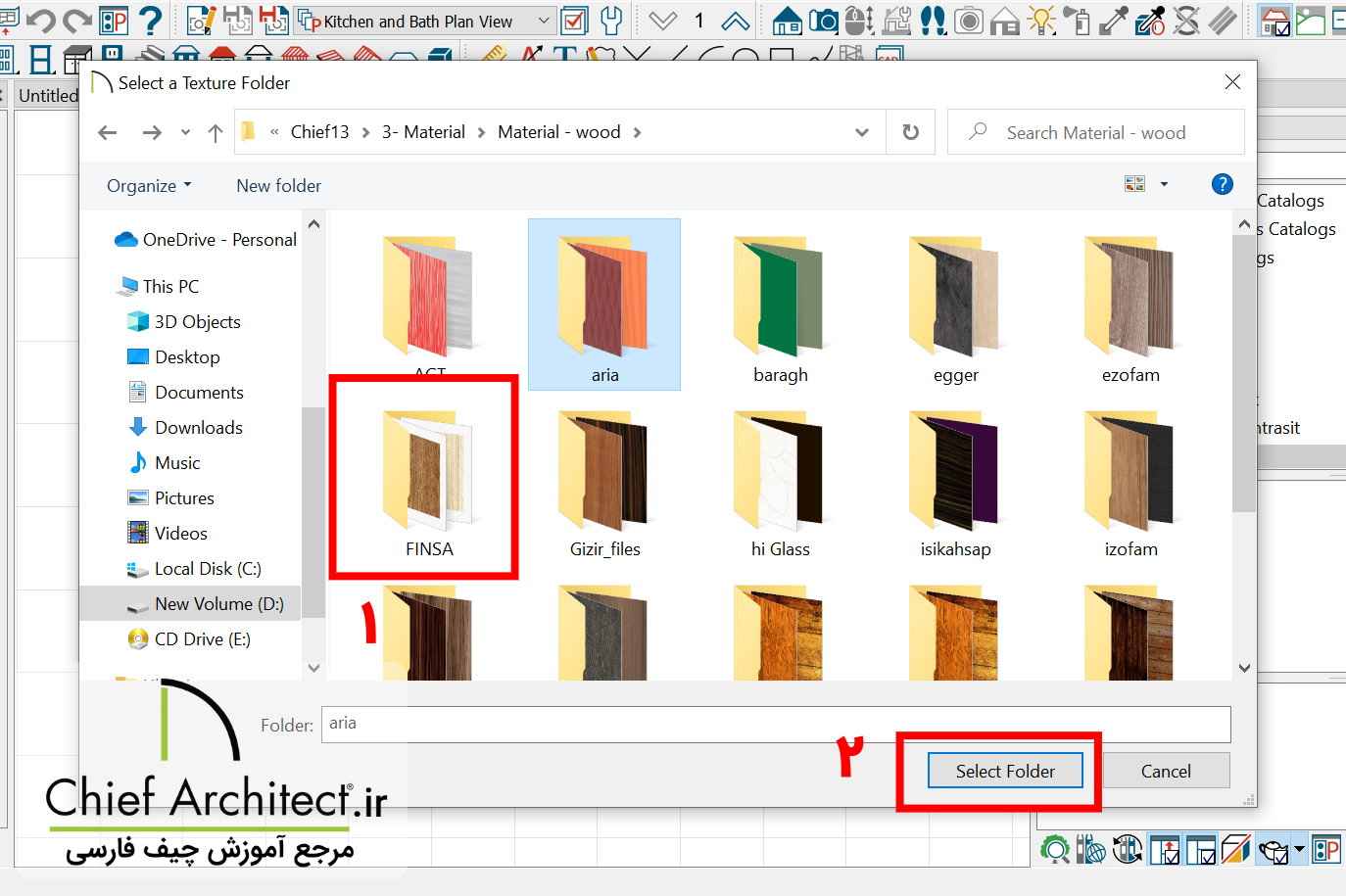
Task: Toggle the checked red-square settings icon near wrench
Action: pyautogui.click(x=574, y=21)
